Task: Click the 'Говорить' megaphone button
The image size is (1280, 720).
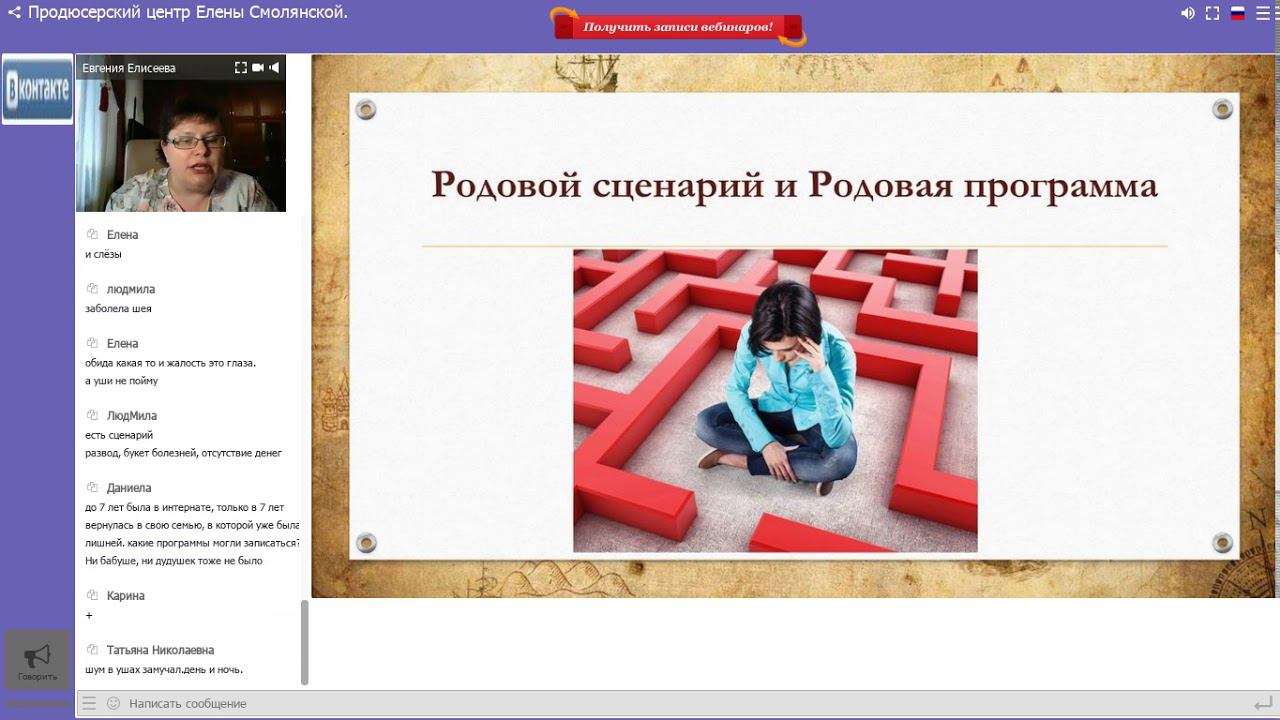Action: [x=37, y=661]
